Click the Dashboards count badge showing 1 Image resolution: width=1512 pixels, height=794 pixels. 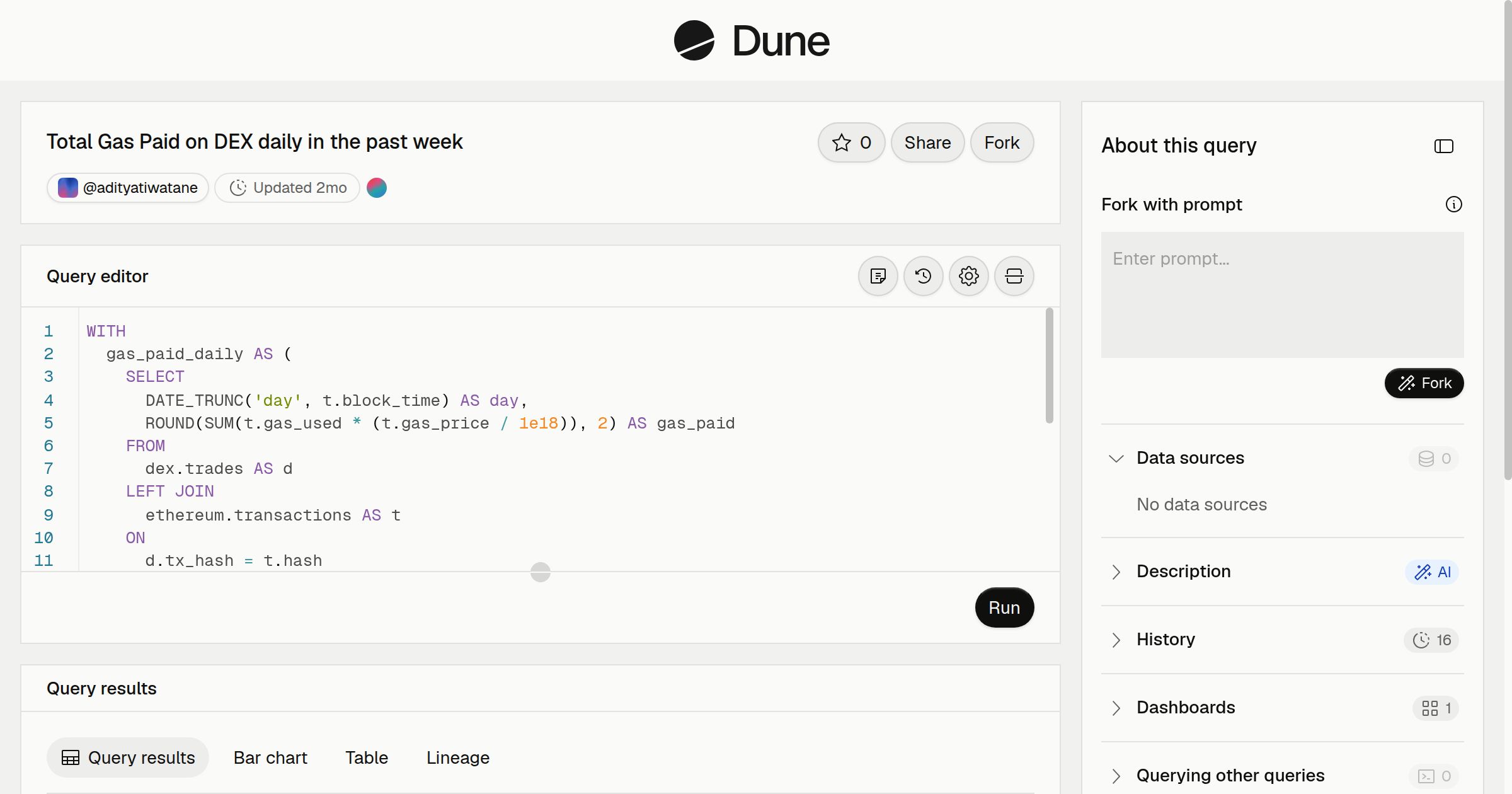click(1436, 708)
